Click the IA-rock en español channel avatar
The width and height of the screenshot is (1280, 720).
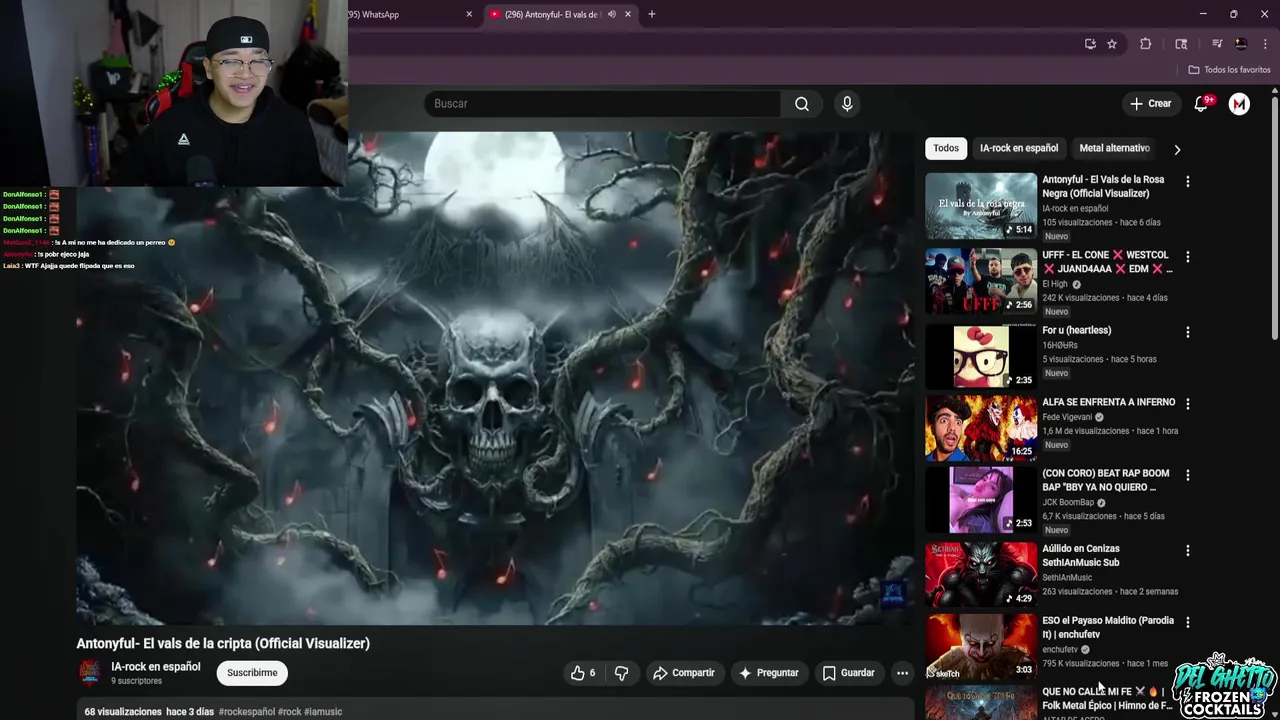click(90, 673)
